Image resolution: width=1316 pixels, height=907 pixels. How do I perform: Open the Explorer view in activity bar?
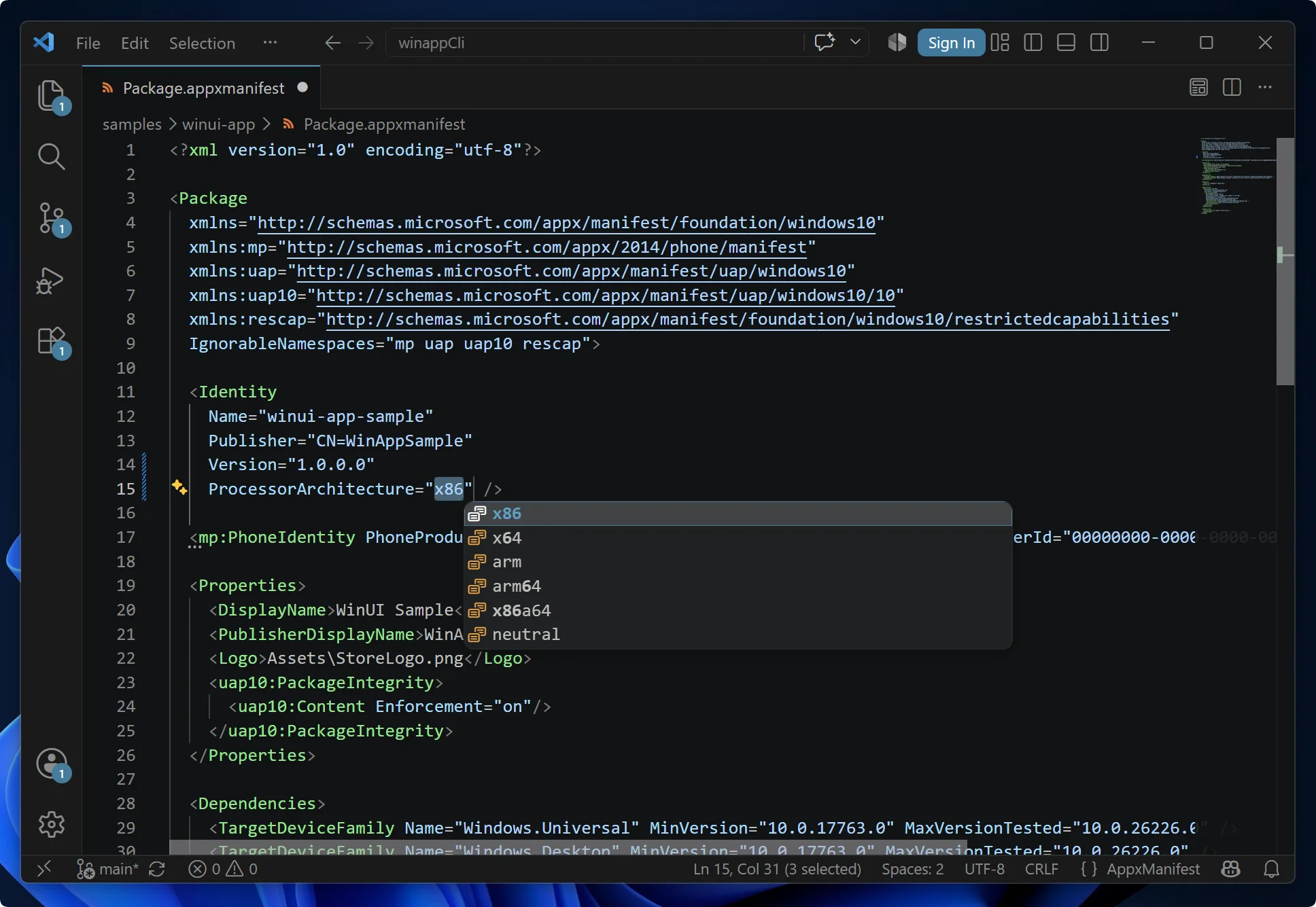point(52,95)
